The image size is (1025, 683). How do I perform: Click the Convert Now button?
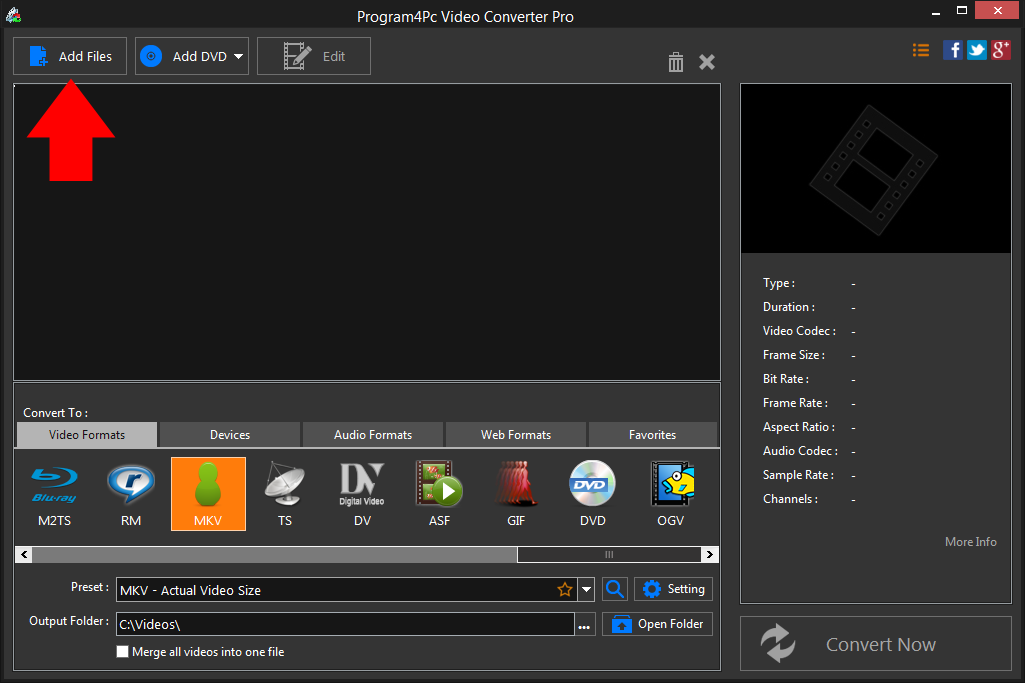(x=879, y=644)
